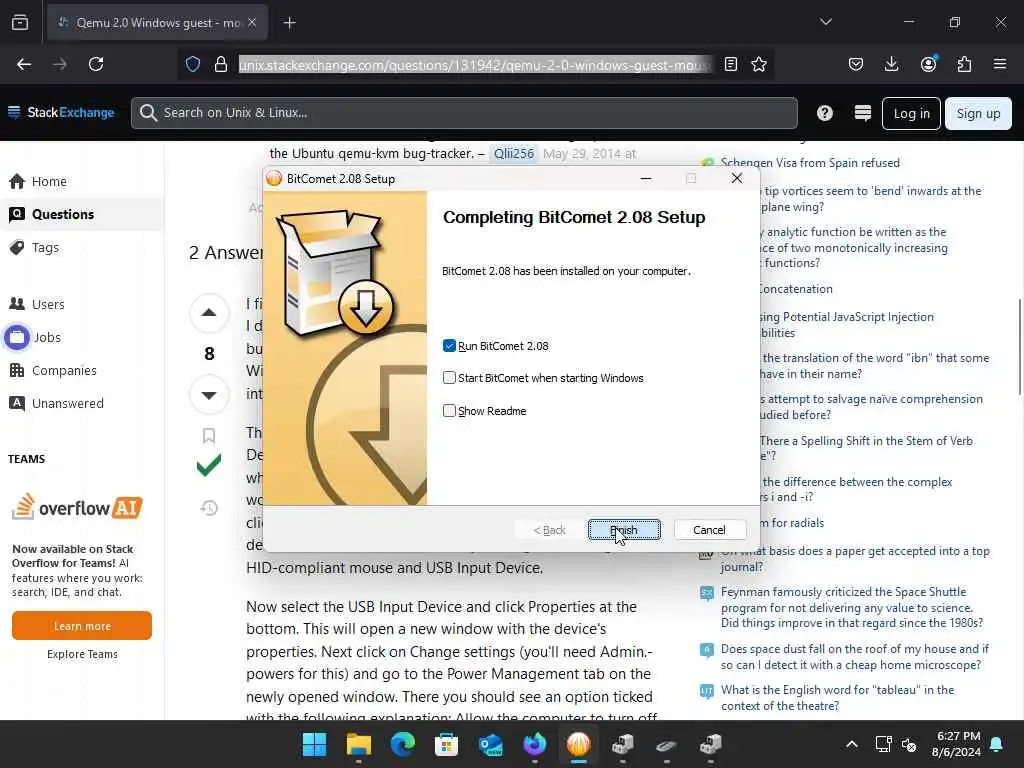Click the browser URL address bar
1024x768 pixels.
[x=475, y=65]
